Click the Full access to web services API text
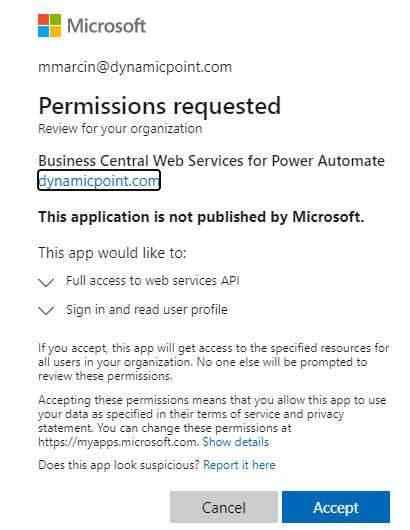The image size is (410, 530). [153, 281]
